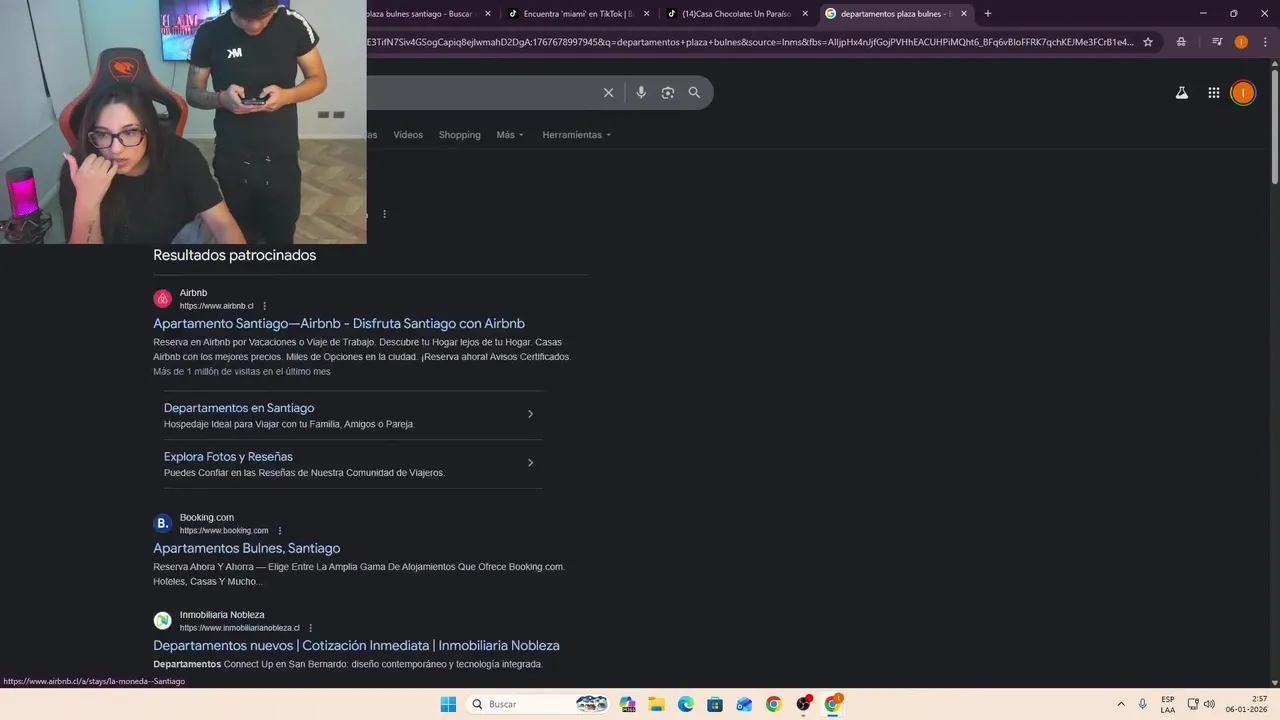Open ESP LAA language selector
This screenshot has width=1280, height=720.
pyautogui.click(x=1168, y=704)
